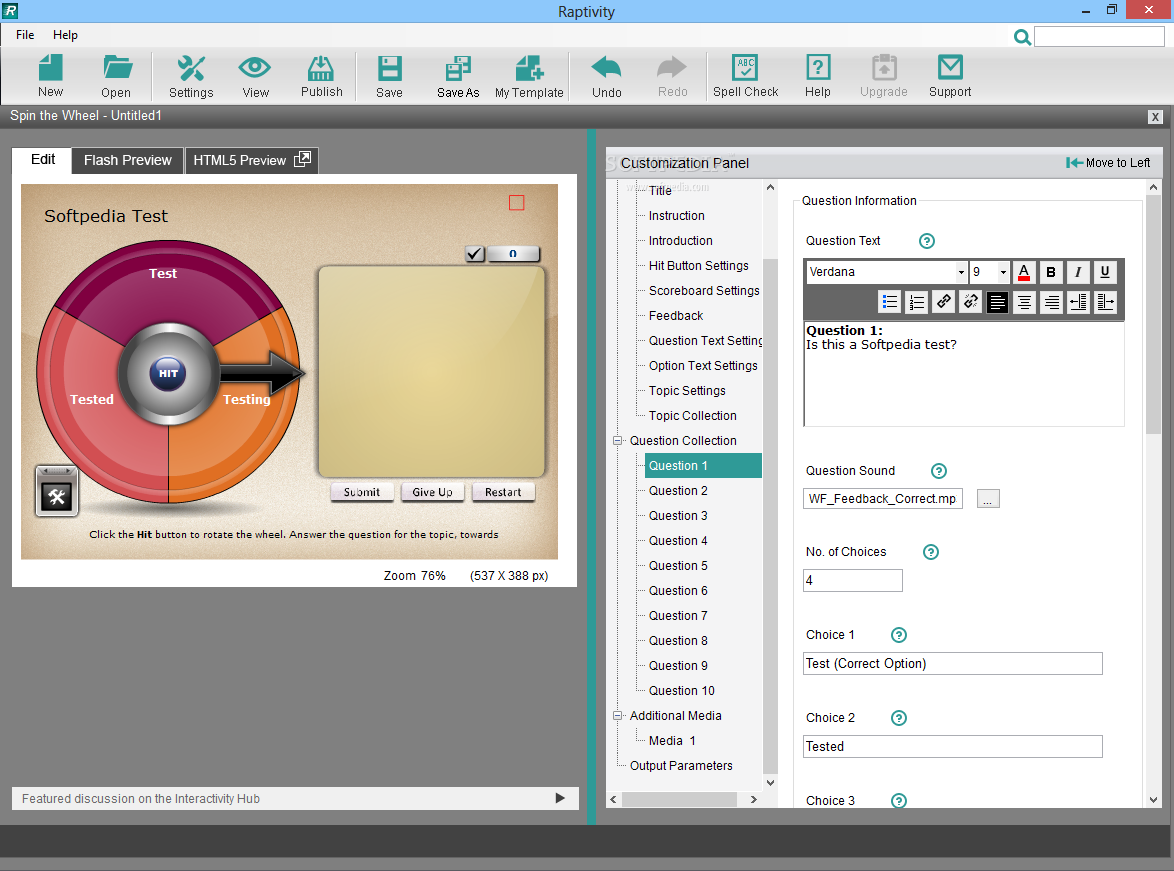
Task: Open the Settings tool in toolbar
Action: (191, 76)
